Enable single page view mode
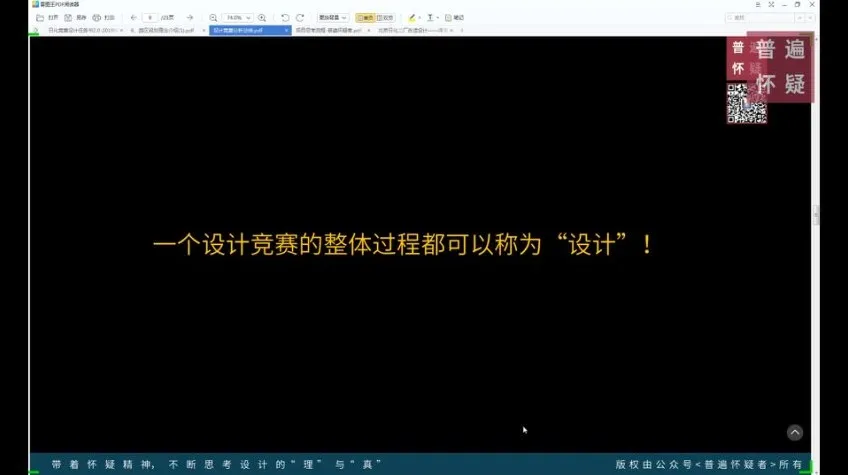 [x=365, y=18]
